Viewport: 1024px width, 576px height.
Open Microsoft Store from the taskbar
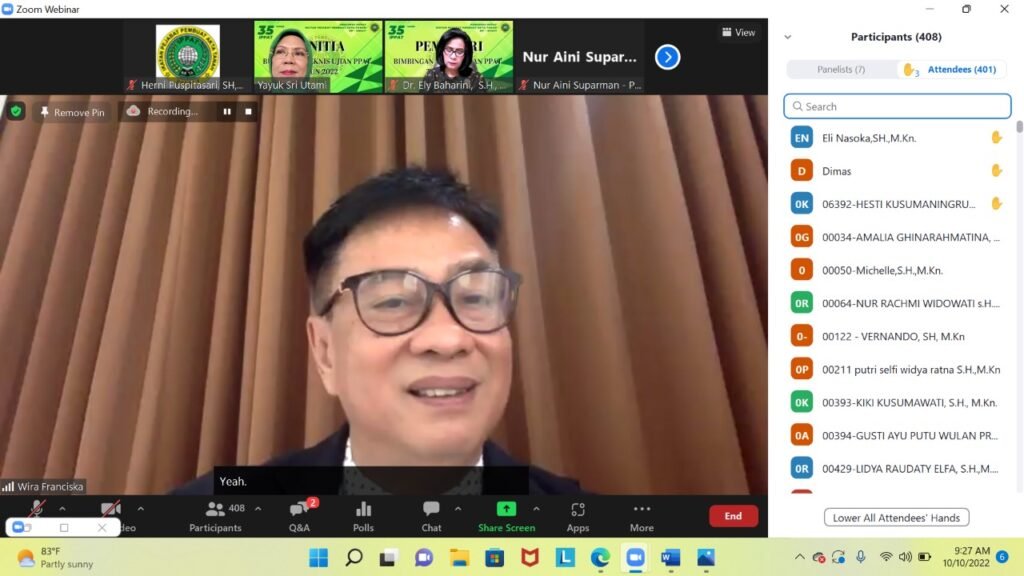(494, 558)
